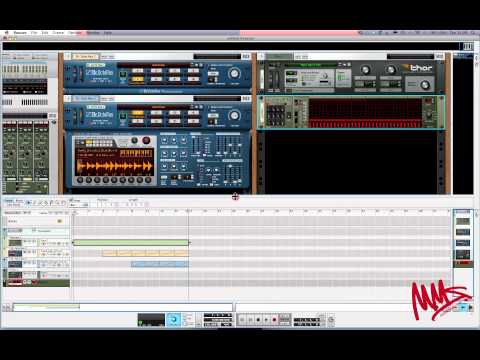Screen dimensions: 480x360
Task: Select the Hand tool in sequencer toolbar
Action: tap(63, 203)
